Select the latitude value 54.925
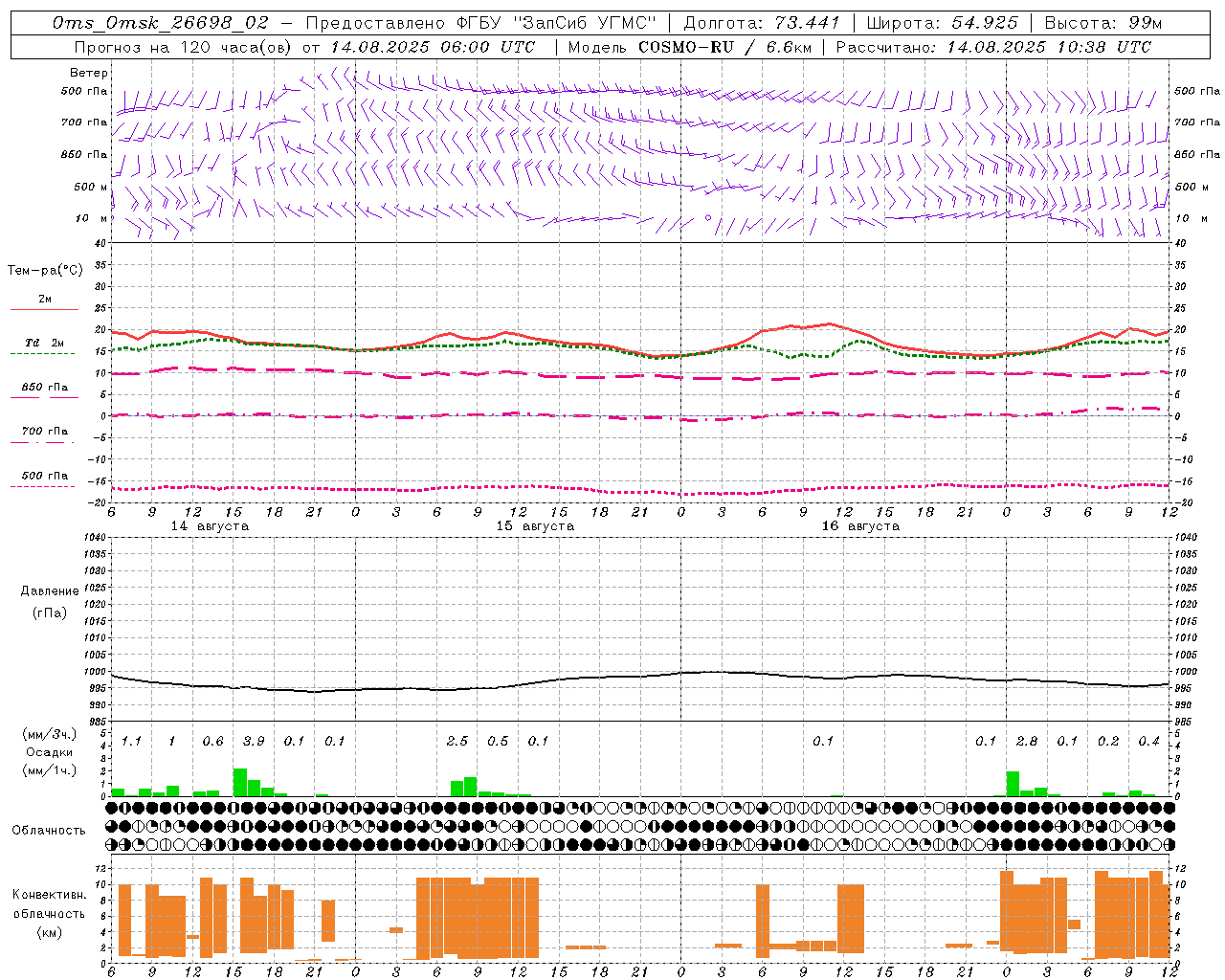The height and width of the screenshot is (980, 1225). click(985, 22)
